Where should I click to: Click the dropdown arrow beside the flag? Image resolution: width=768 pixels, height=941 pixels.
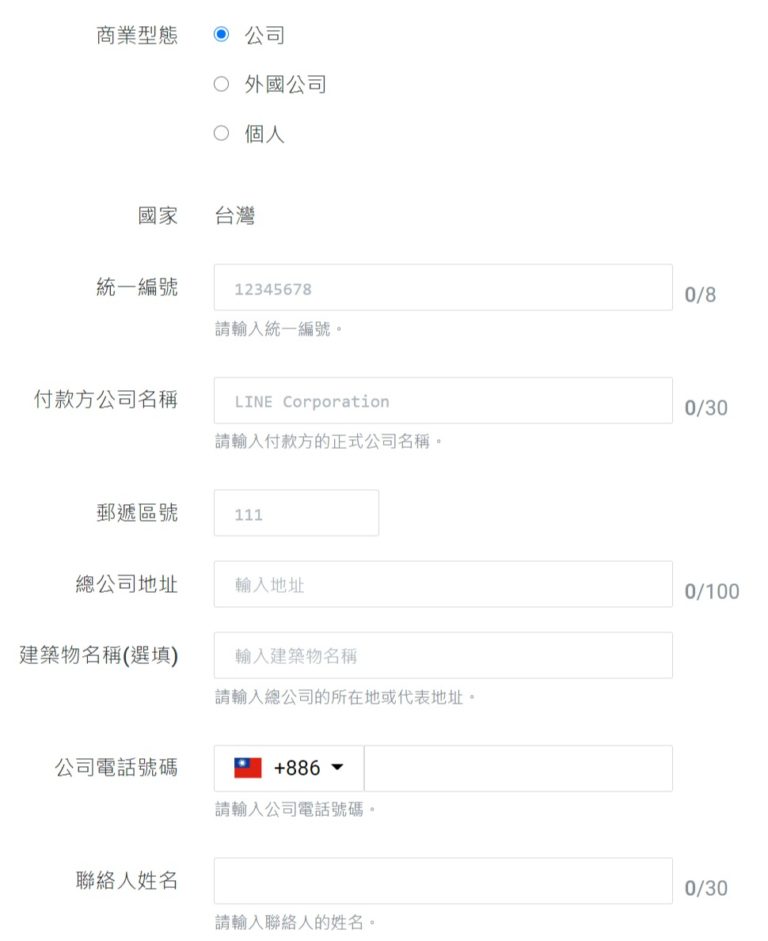[x=339, y=767]
